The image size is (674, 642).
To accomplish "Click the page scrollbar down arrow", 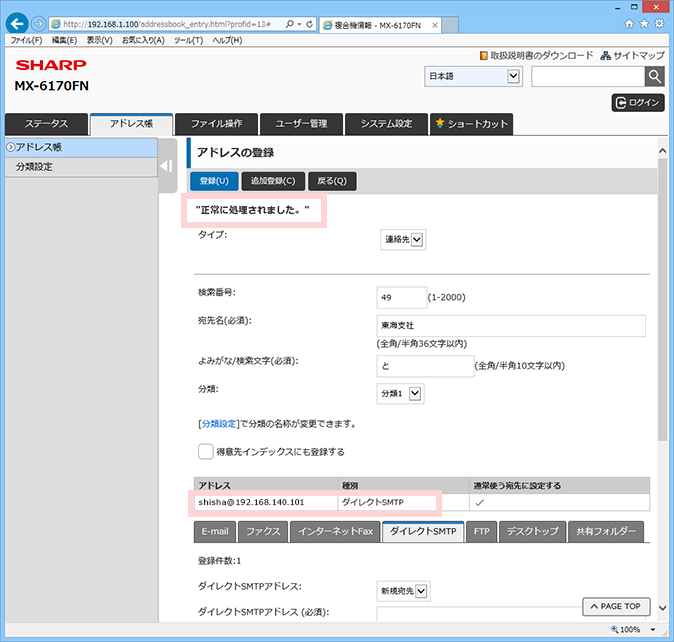I will point(662,608).
